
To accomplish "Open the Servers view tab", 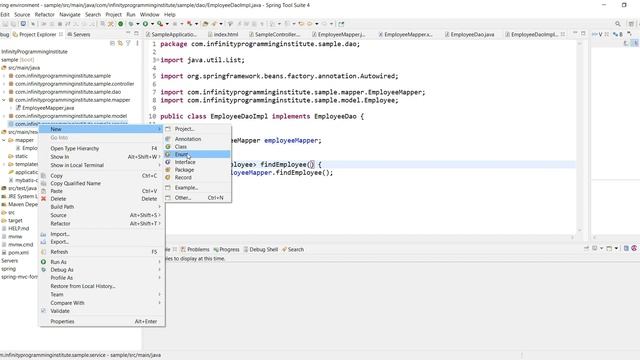I will click(x=79, y=35).
